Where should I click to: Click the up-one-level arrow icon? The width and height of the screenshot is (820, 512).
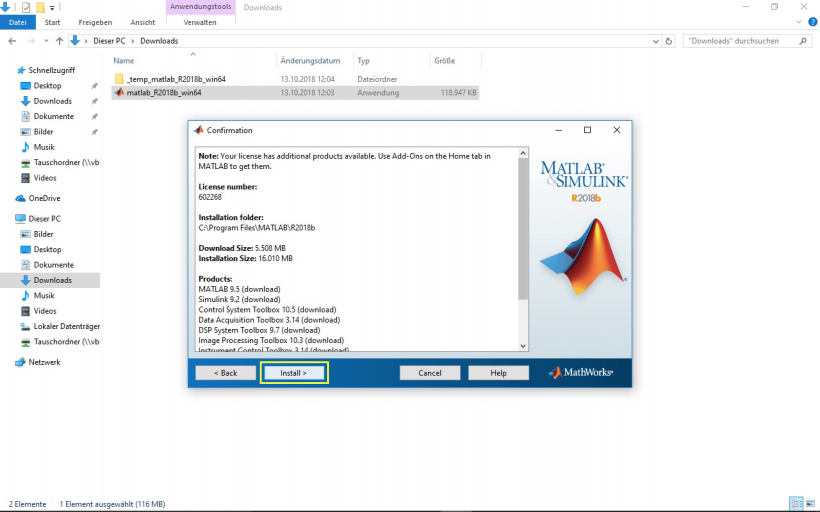(59, 41)
